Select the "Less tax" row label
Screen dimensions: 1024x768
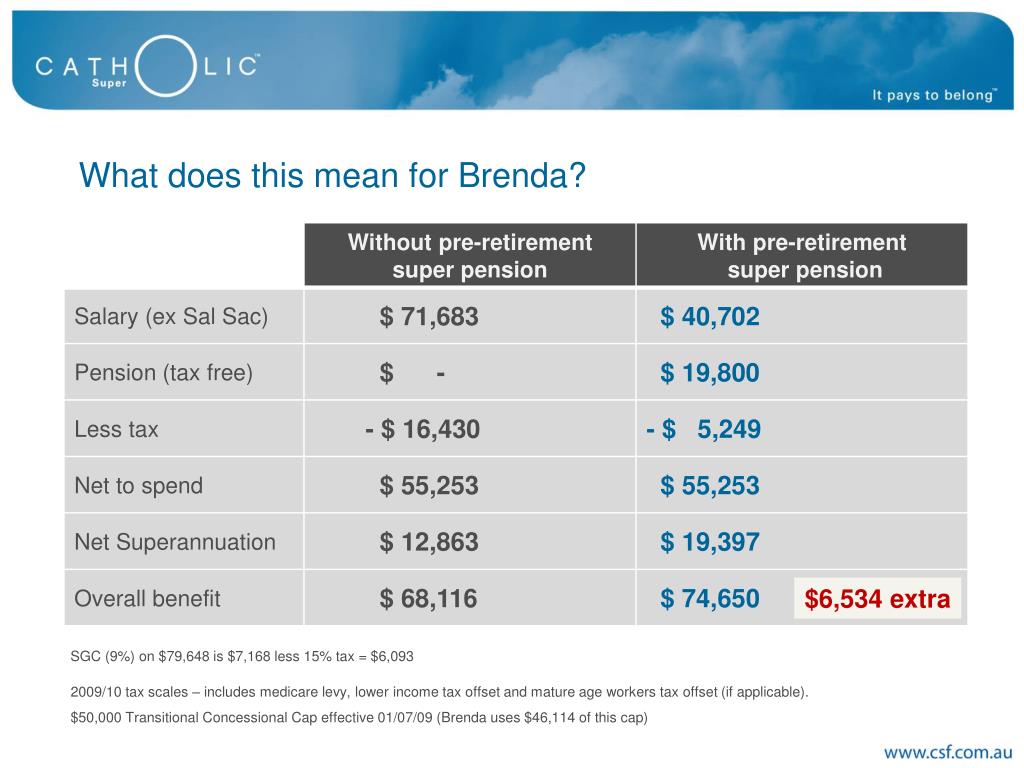tap(116, 429)
